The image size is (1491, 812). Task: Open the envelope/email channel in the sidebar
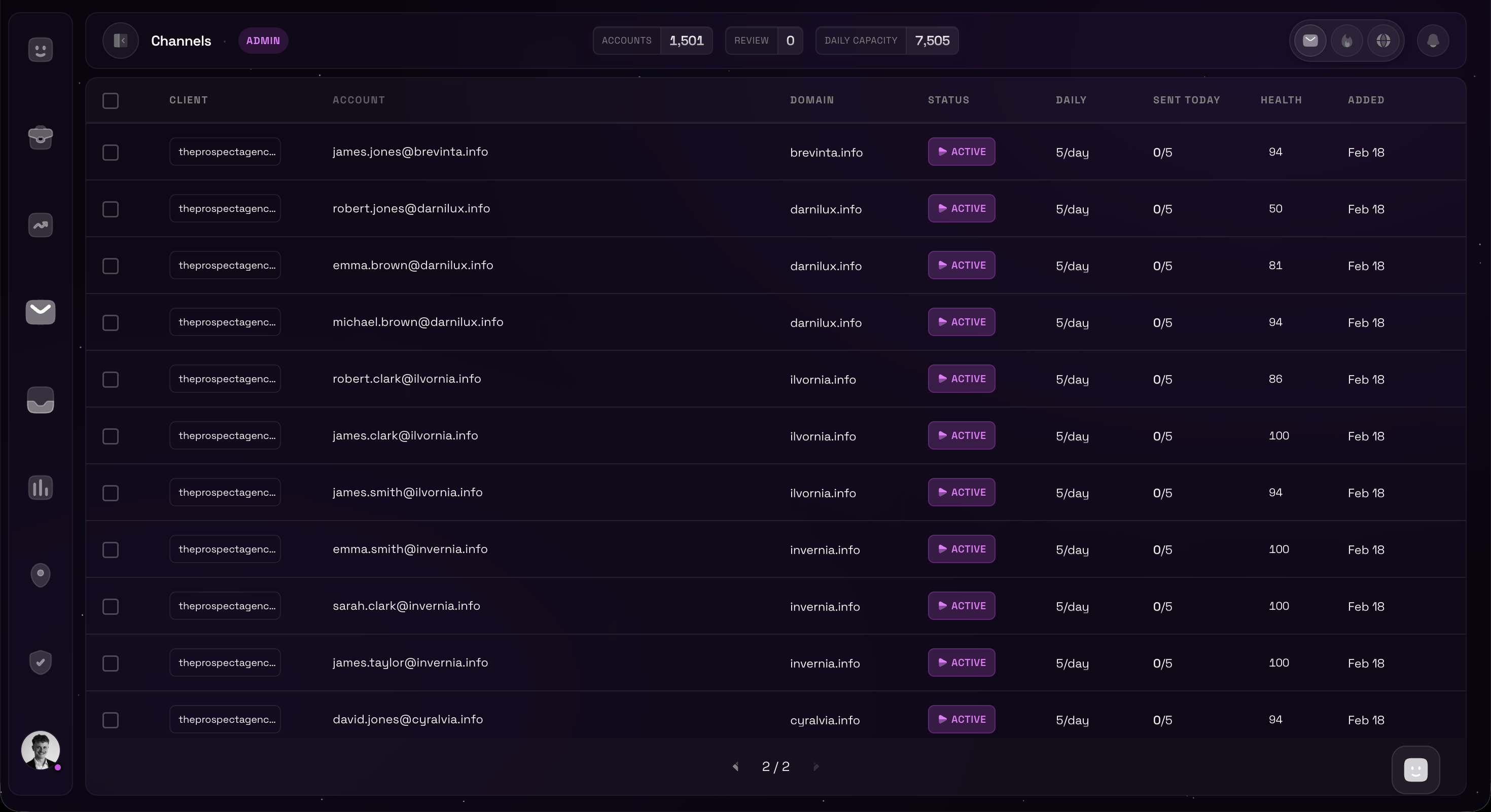pyautogui.click(x=40, y=312)
